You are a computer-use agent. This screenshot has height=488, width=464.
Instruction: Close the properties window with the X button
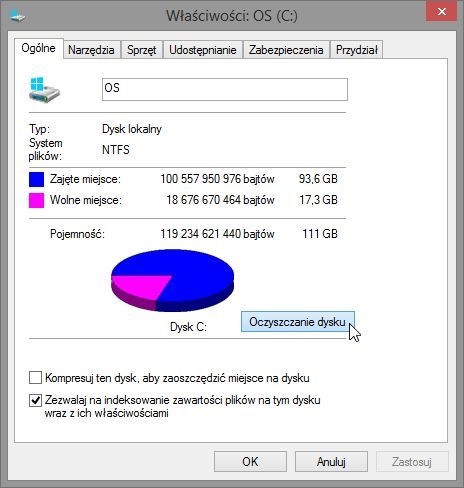[x=441, y=12]
